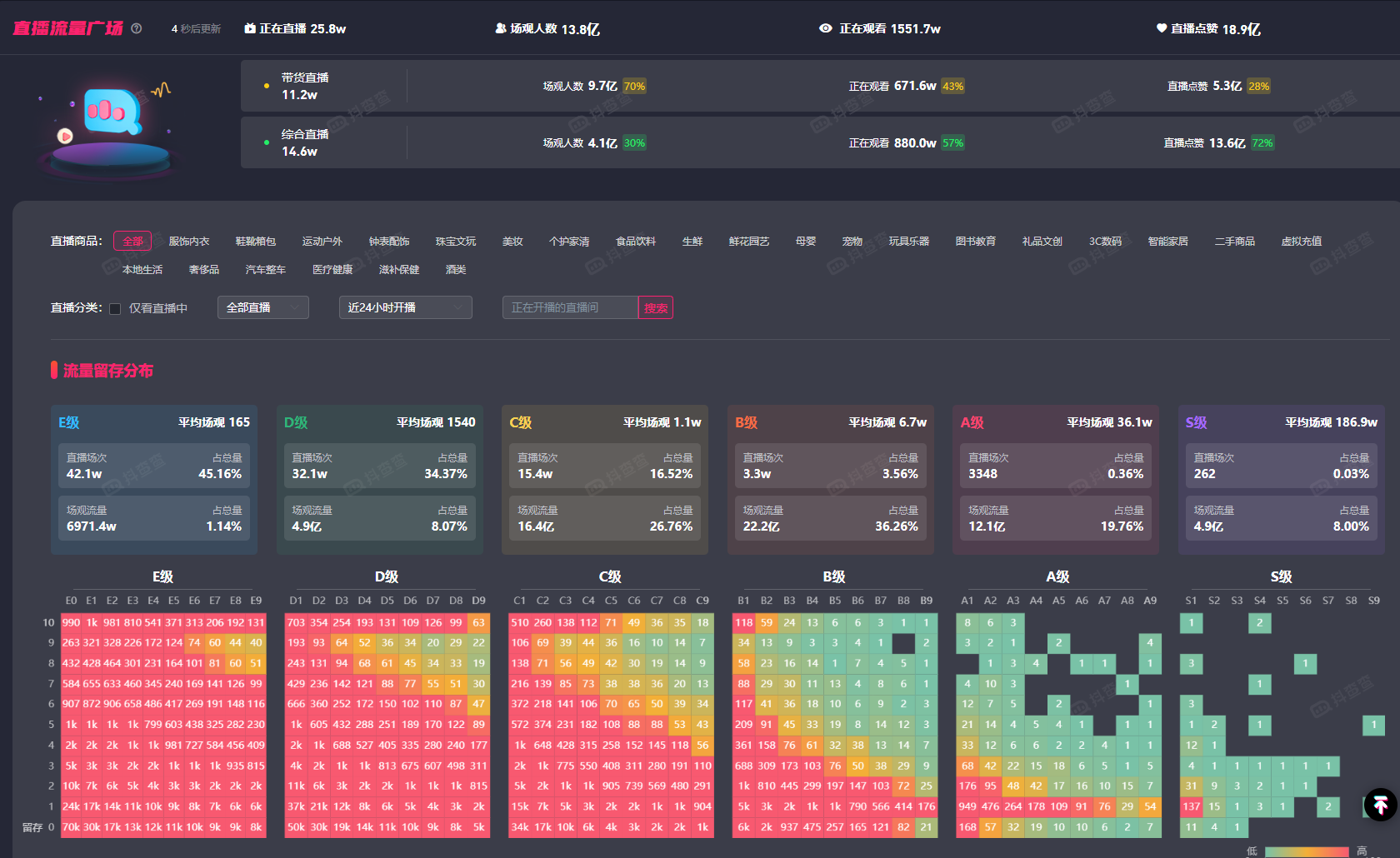
Task: Choose the 玩具乐器 category
Action: [x=909, y=241]
